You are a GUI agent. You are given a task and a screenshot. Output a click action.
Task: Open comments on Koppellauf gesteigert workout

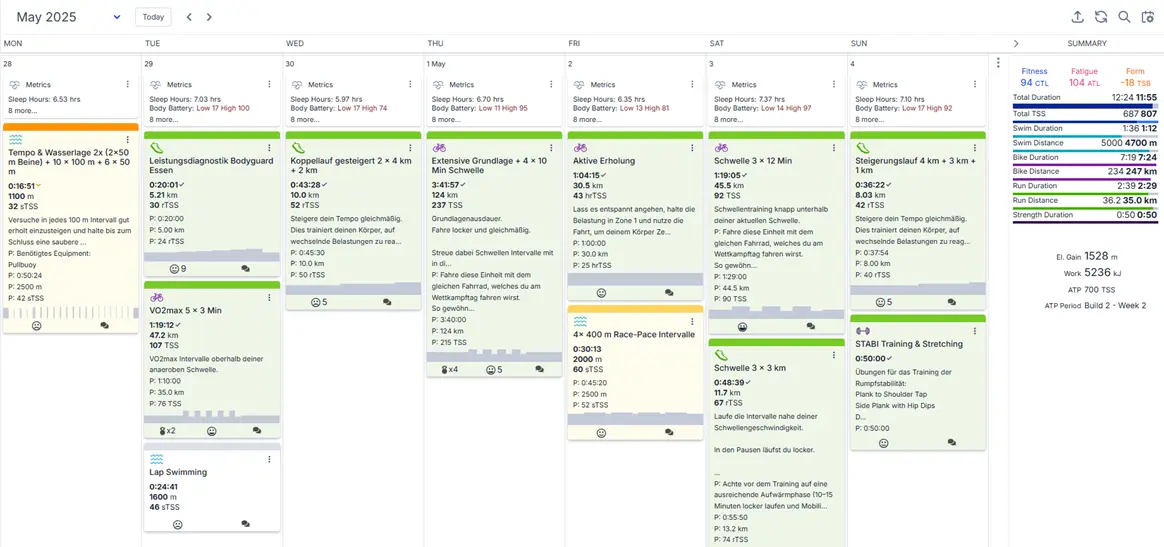(x=387, y=302)
